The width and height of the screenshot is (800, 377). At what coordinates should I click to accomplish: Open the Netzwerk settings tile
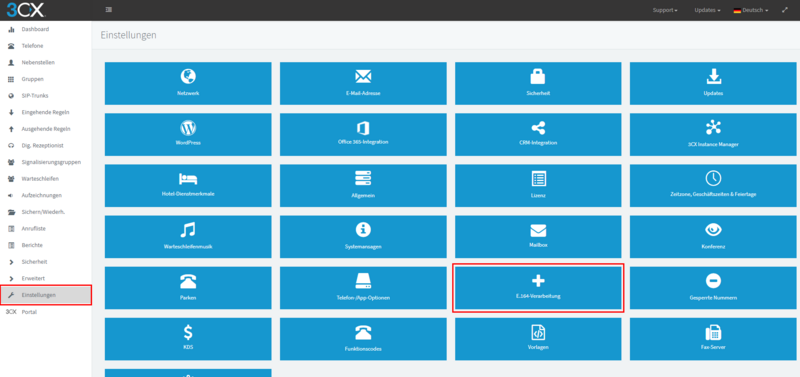[188, 84]
